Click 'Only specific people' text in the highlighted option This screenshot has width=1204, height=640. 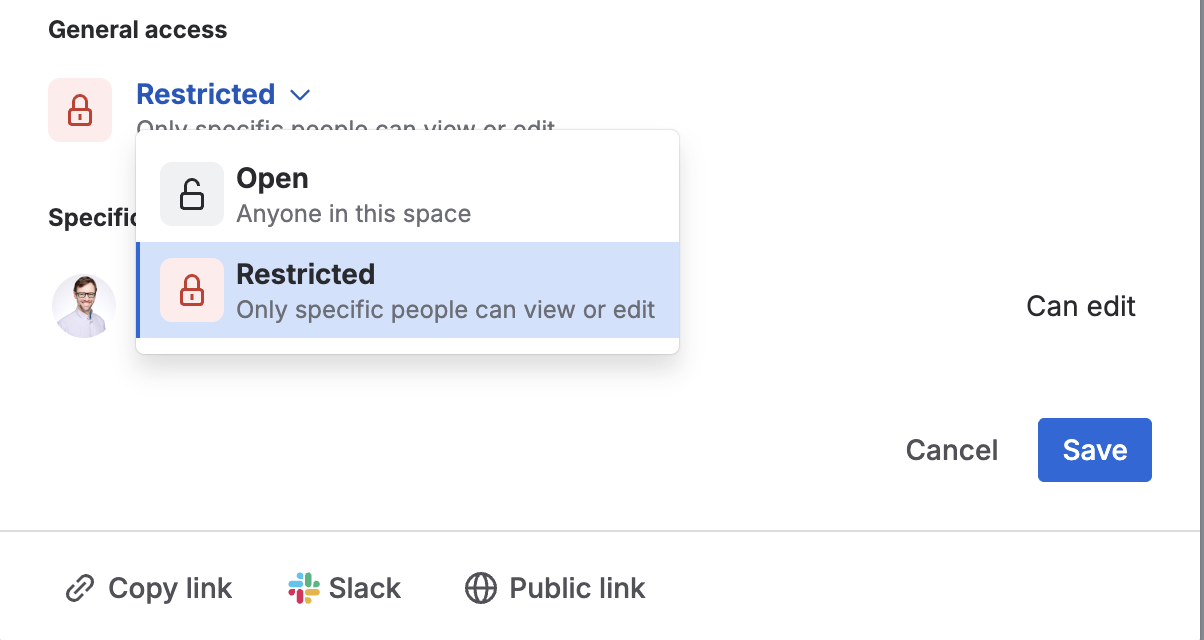445,309
